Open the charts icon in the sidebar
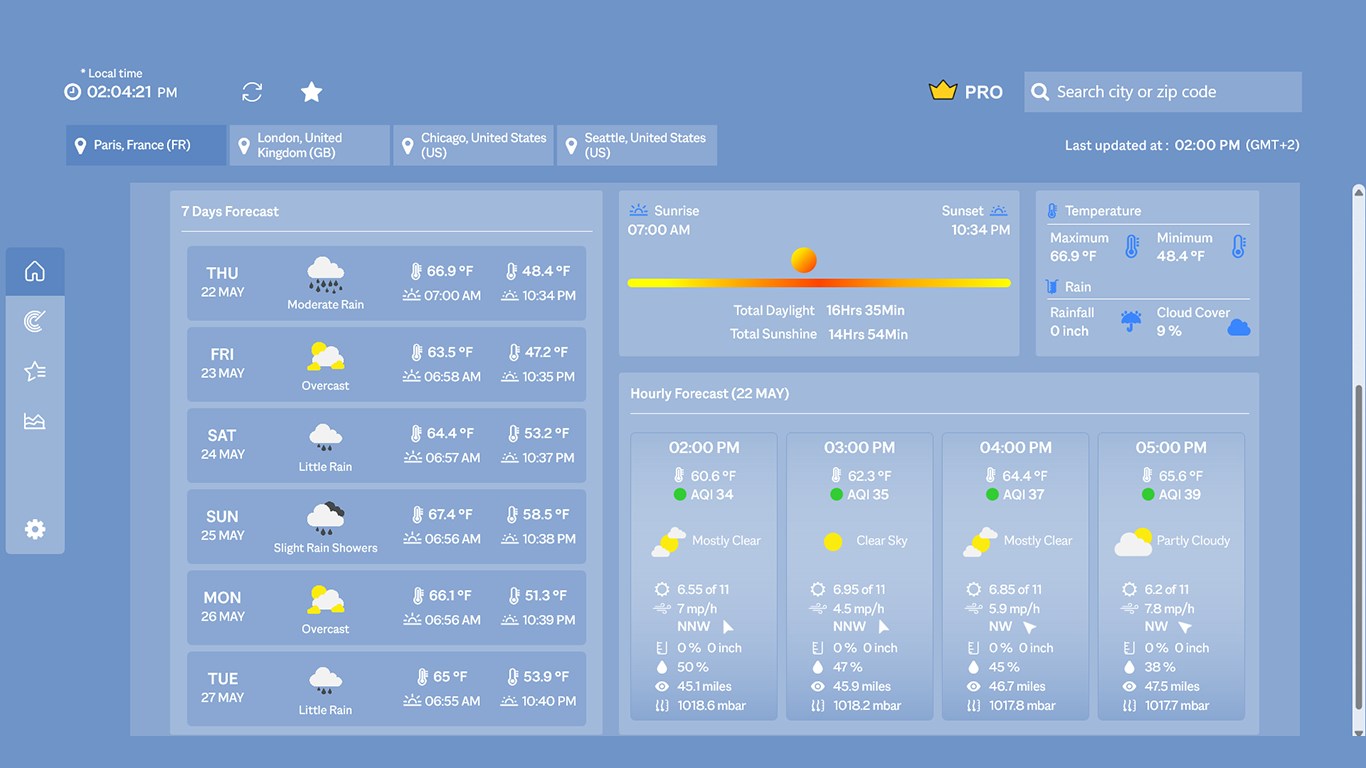The width and height of the screenshot is (1366, 768). [x=34, y=420]
